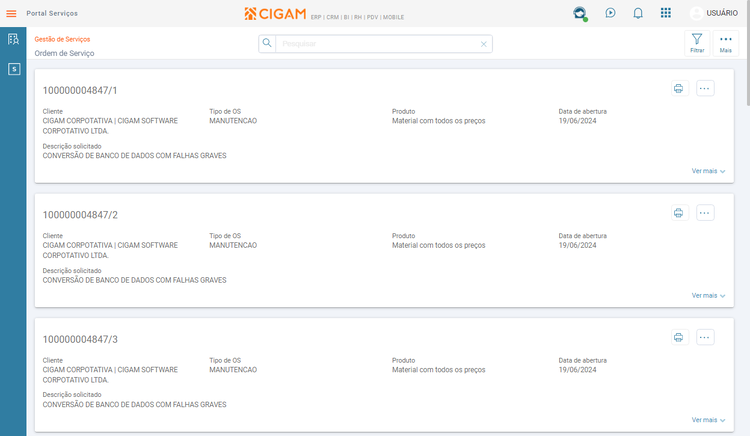Print order 100000004847/1

678,88
